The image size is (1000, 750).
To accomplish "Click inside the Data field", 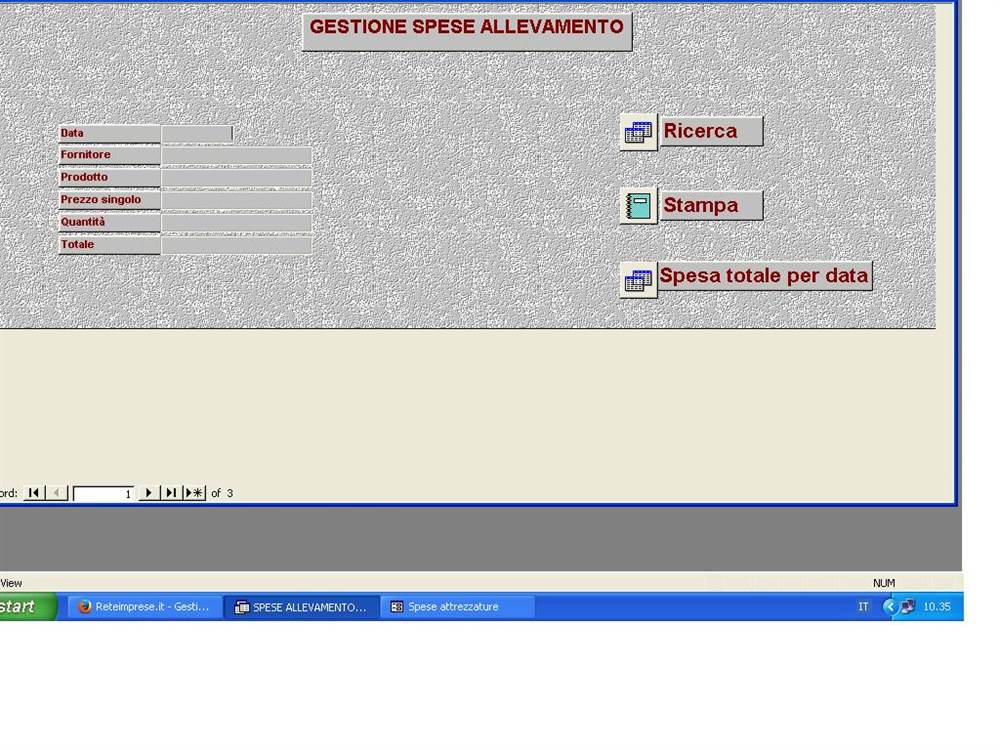I will point(197,132).
